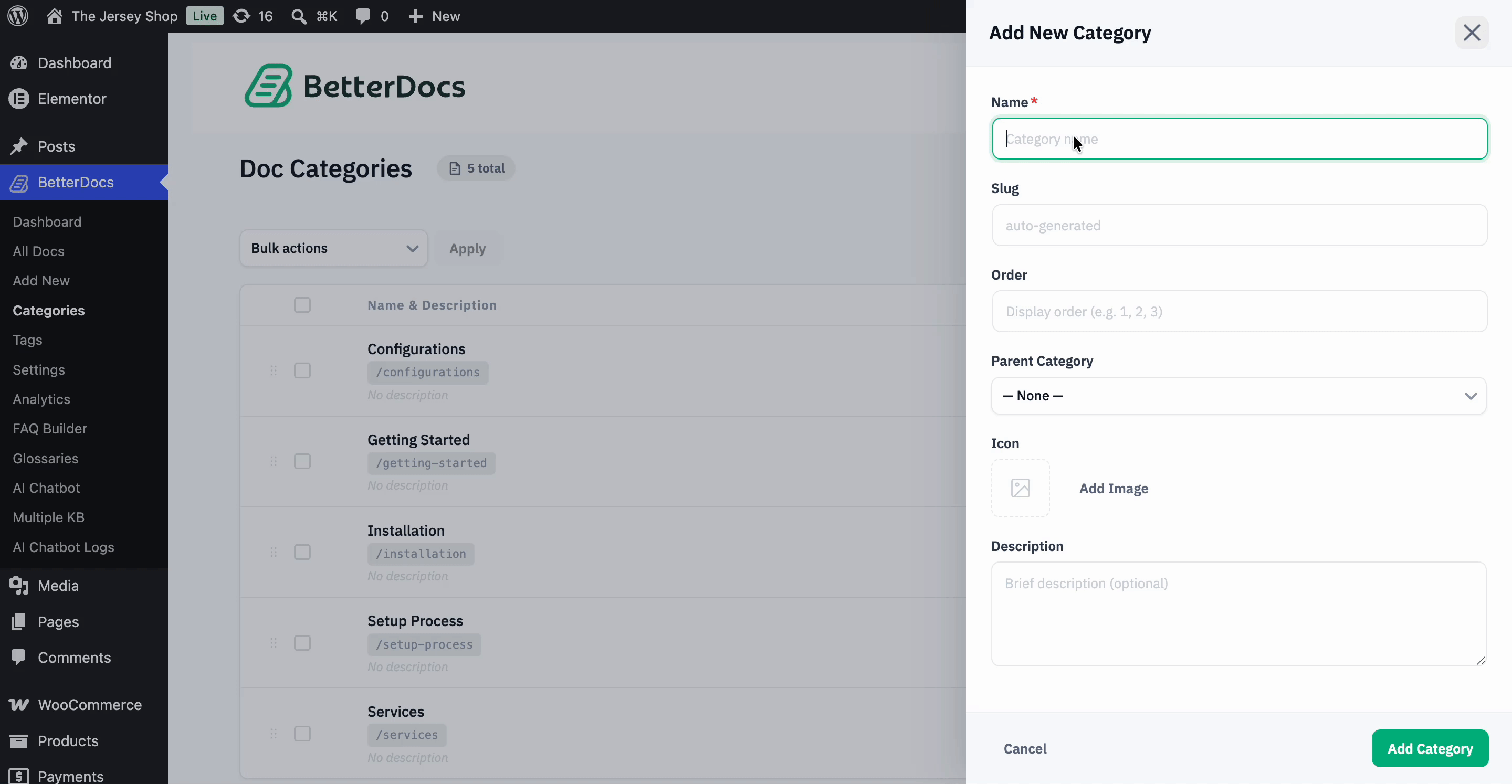Click the comments bubble icon in top bar
Image resolution: width=1512 pixels, height=784 pixels.
coord(363,16)
